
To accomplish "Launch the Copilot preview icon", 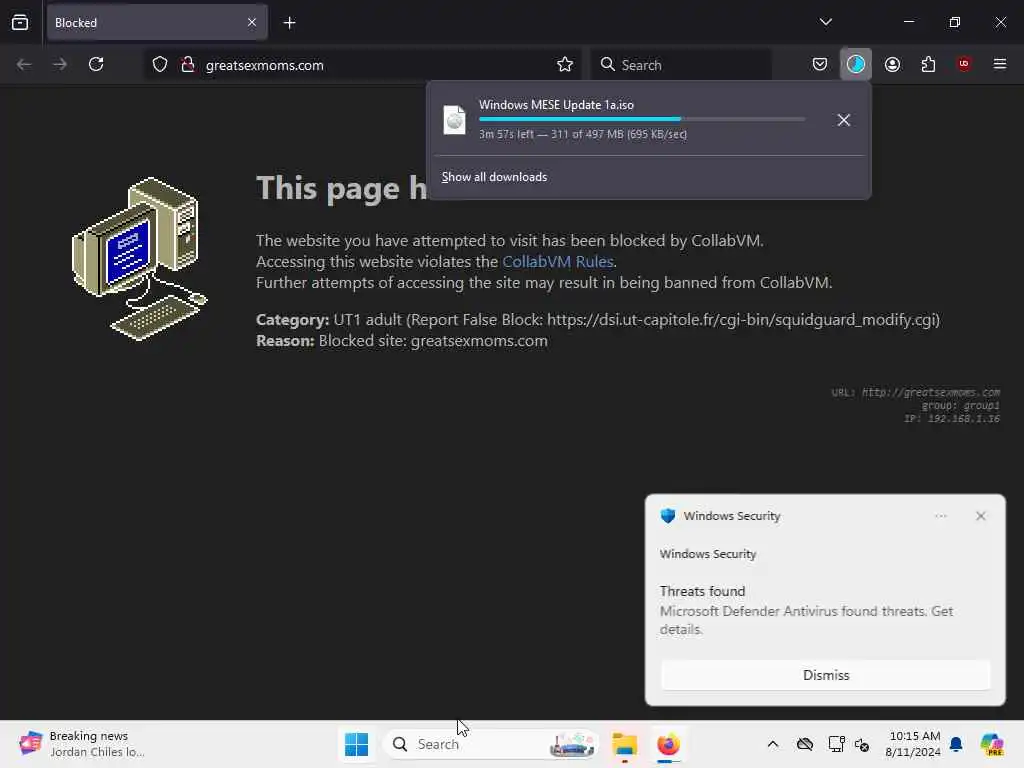I will [992, 744].
